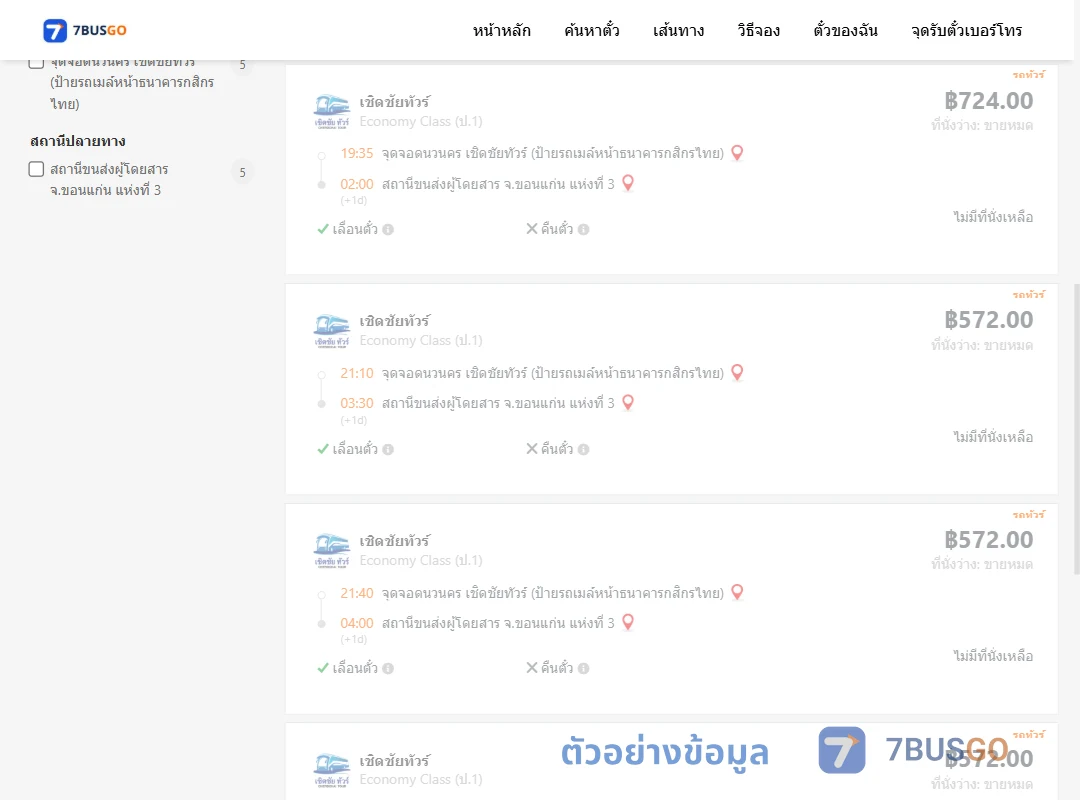Click the bus logo in the bottom partial trip card

pos(332,770)
